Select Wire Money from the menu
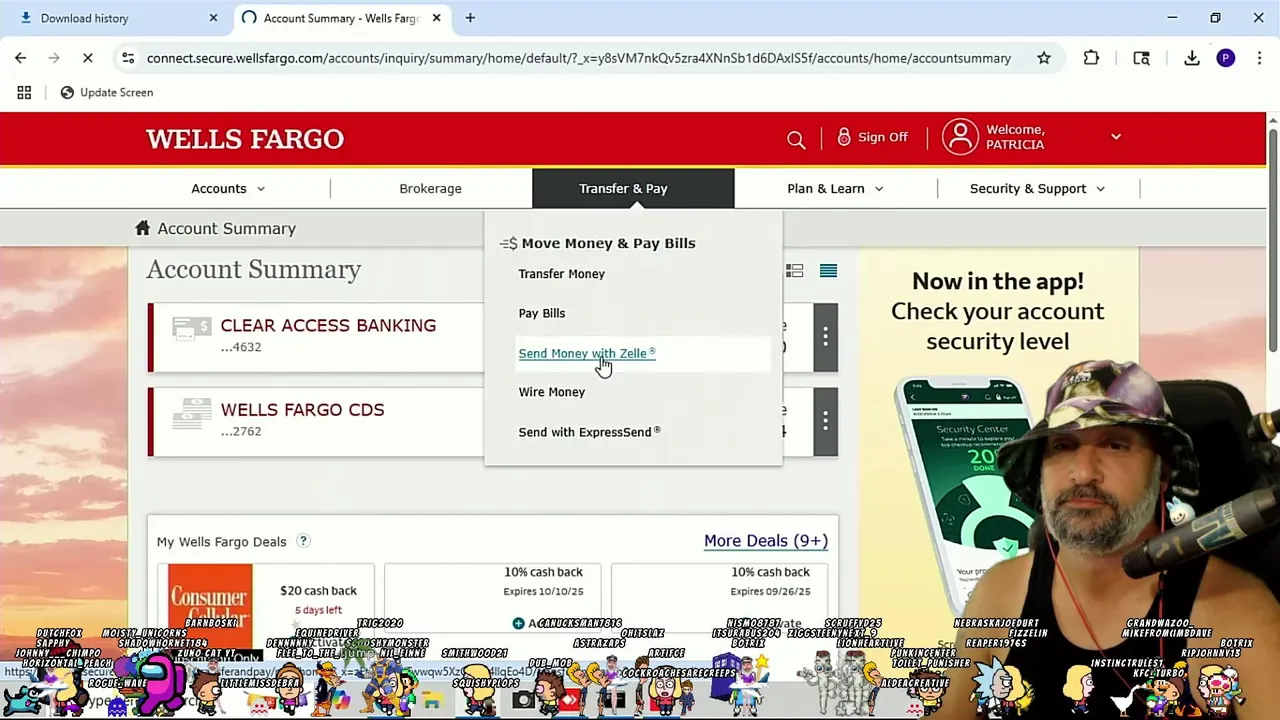1280x720 pixels. click(552, 392)
